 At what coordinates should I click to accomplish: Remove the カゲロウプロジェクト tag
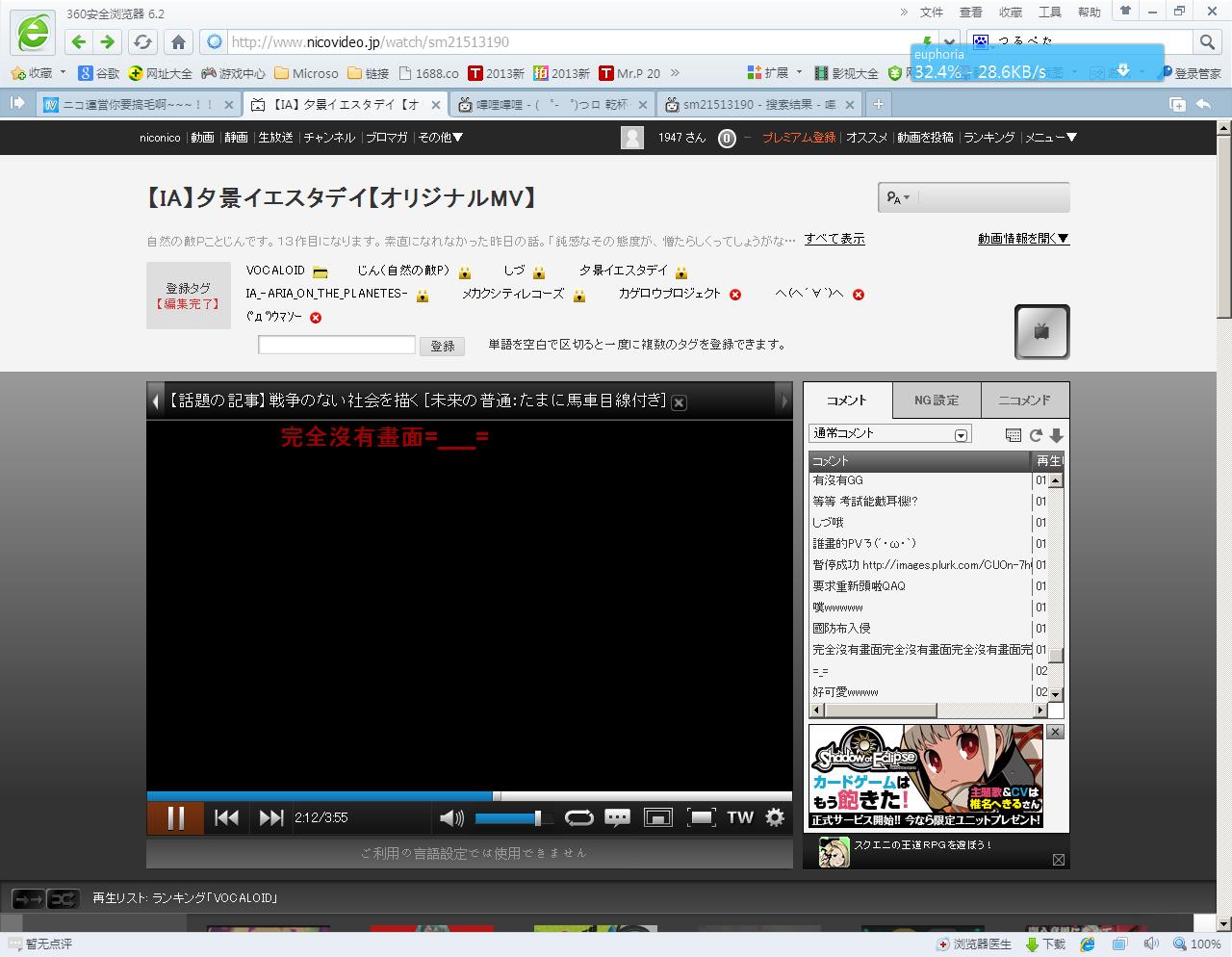point(735,295)
